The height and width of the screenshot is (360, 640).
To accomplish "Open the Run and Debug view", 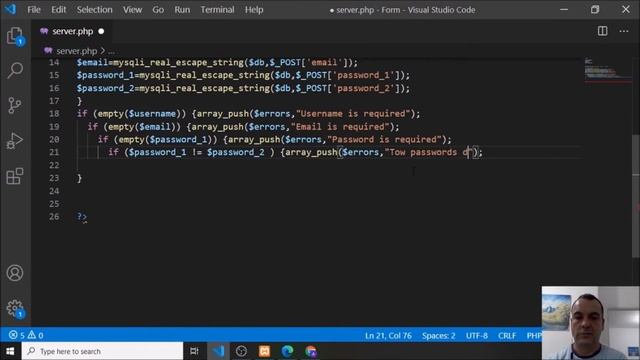I will pos(15,141).
